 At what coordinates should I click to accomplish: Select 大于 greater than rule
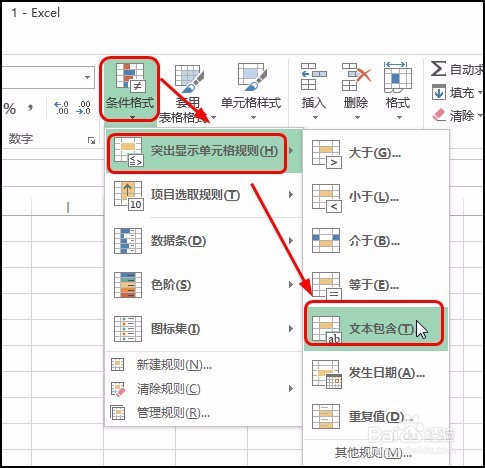coord(376,153)
